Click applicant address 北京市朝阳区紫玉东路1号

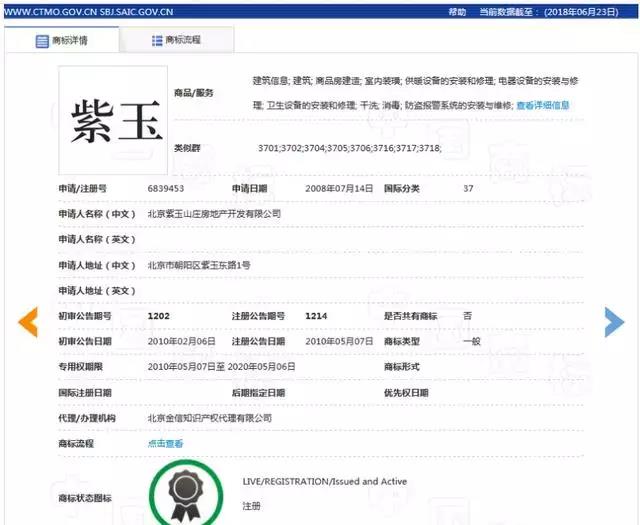199,265
